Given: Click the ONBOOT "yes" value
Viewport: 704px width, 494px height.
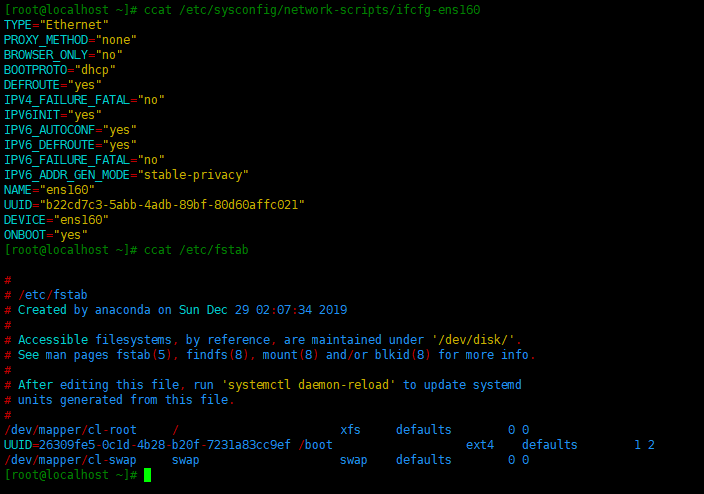Looking at the screenshot, I should click(x=70, y=235).
